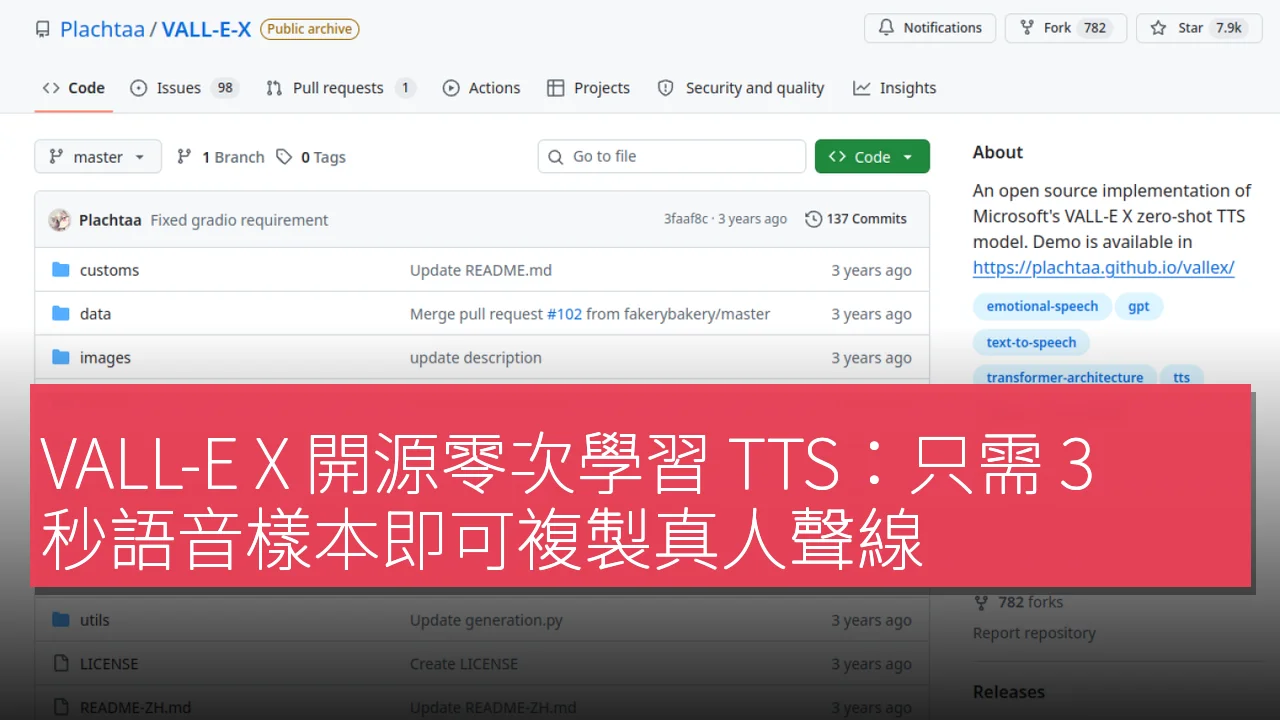Click the LICENSE file icon
Image resolution: width=1280 pixels, height=720 pixels.
click(x=61, y=664)
